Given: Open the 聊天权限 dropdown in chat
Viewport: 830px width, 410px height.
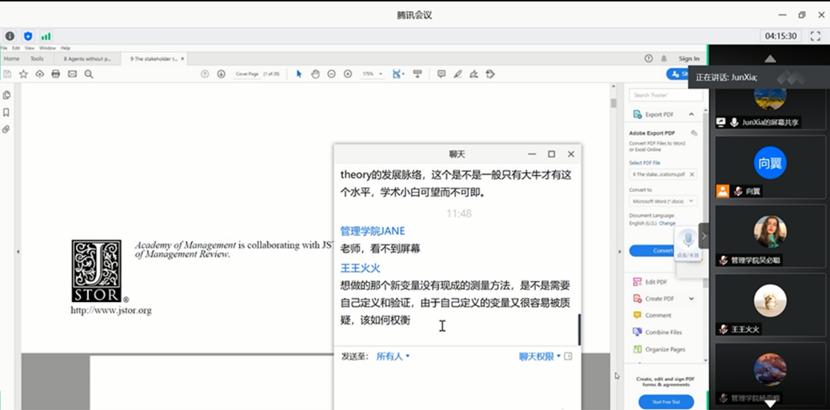Looking at the screenshot, I should (539, 356).
